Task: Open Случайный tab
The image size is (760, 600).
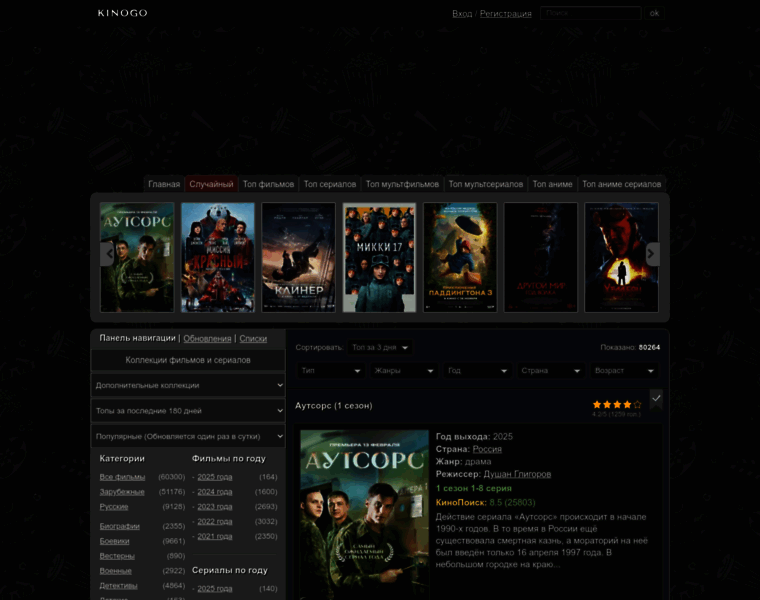Action: tap(211, 184)
